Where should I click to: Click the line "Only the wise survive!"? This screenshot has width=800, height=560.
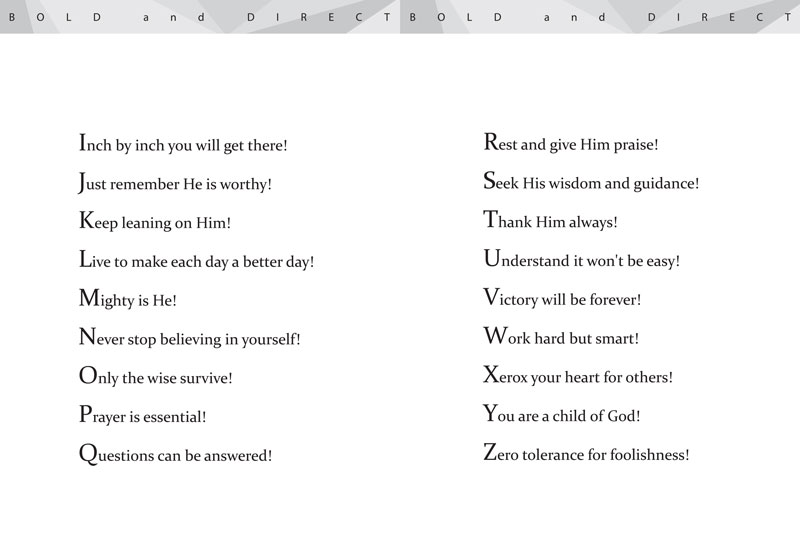tap(156, 376)
